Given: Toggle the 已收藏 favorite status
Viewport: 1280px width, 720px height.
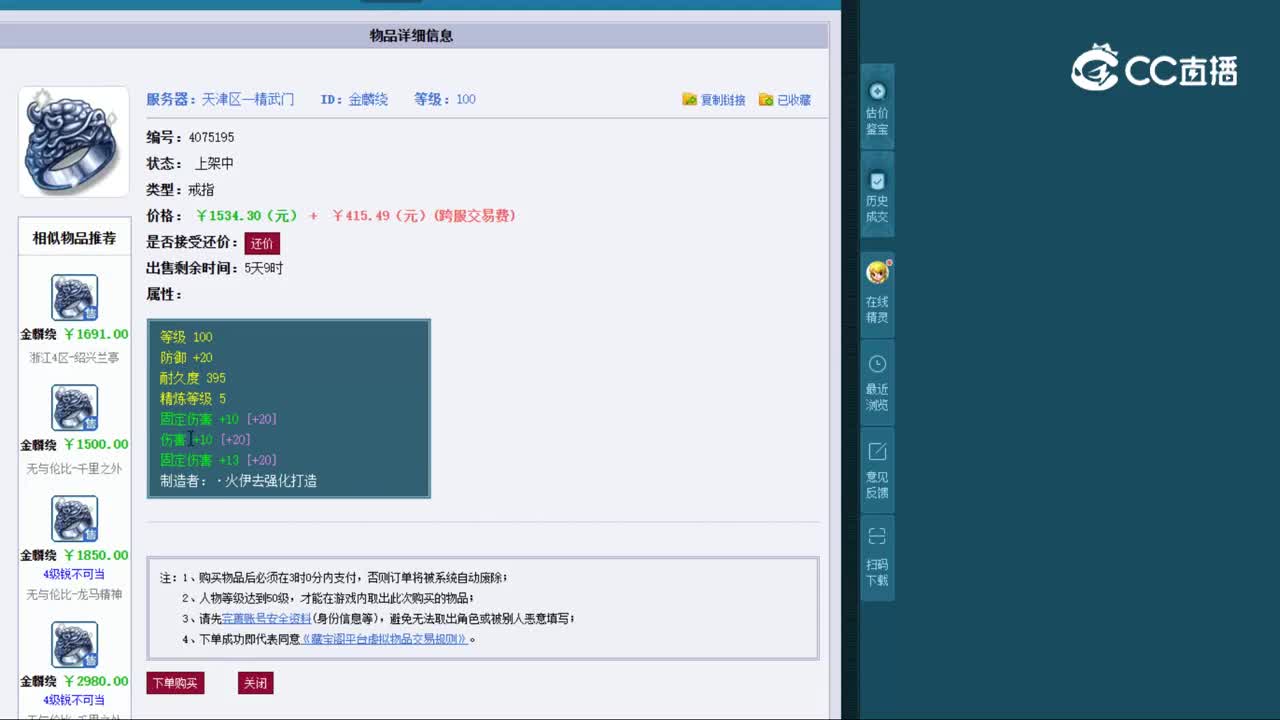Looking at the screenshot, I should [785, 99].
